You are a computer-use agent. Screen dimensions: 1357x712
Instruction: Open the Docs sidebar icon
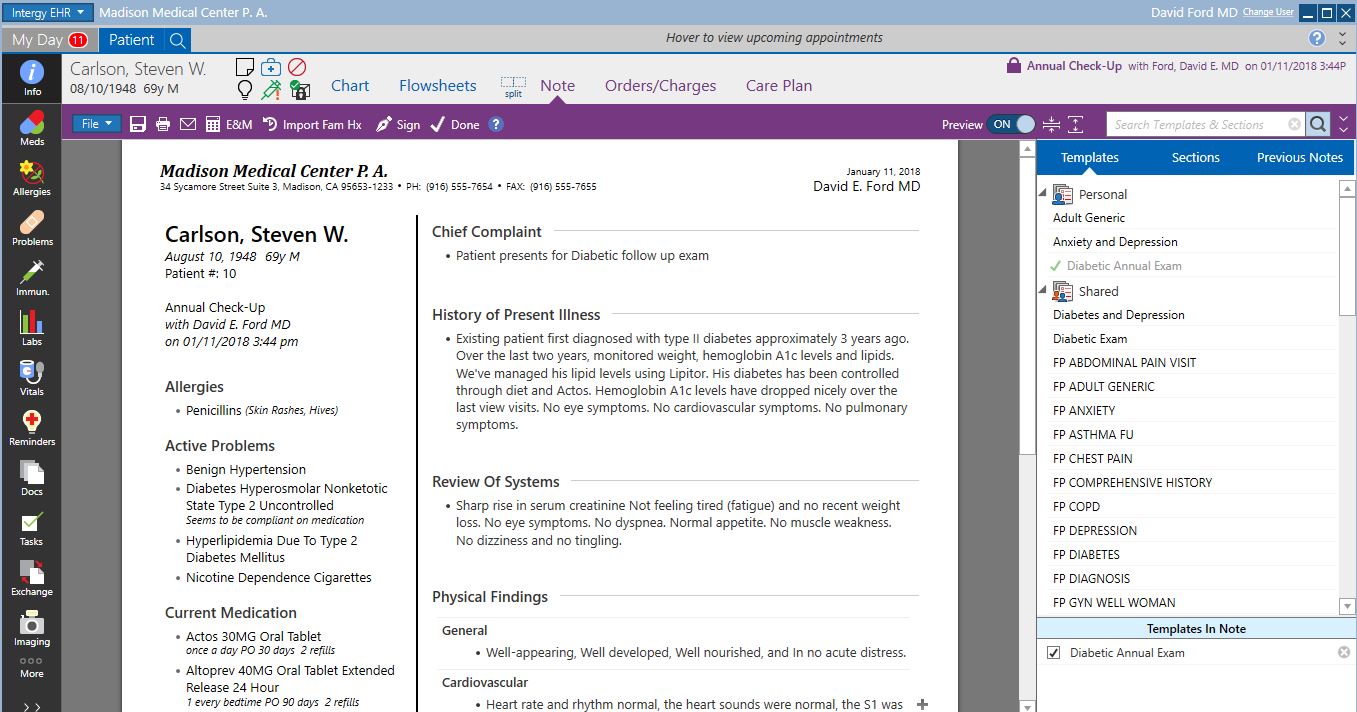[x=32, y=478]
